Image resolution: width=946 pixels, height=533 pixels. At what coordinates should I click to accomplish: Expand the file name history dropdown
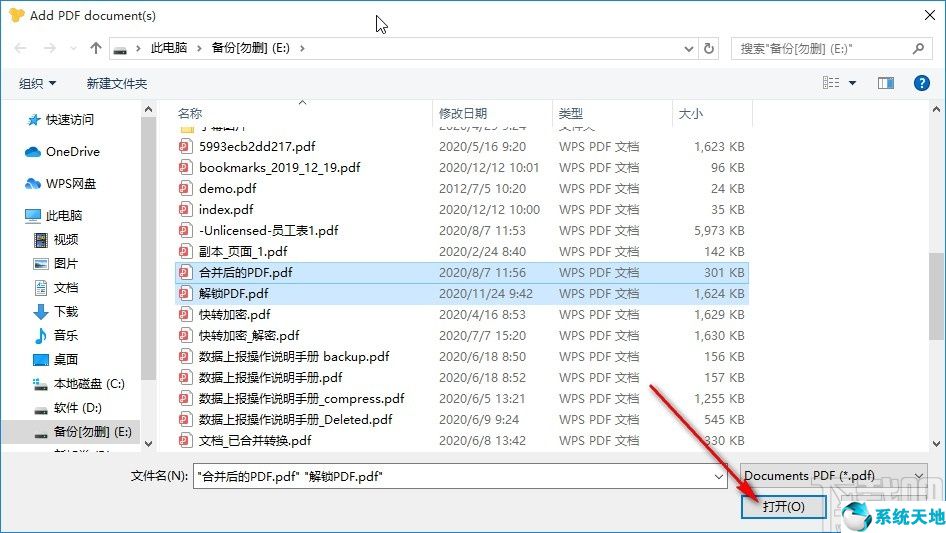click(719, 477)
